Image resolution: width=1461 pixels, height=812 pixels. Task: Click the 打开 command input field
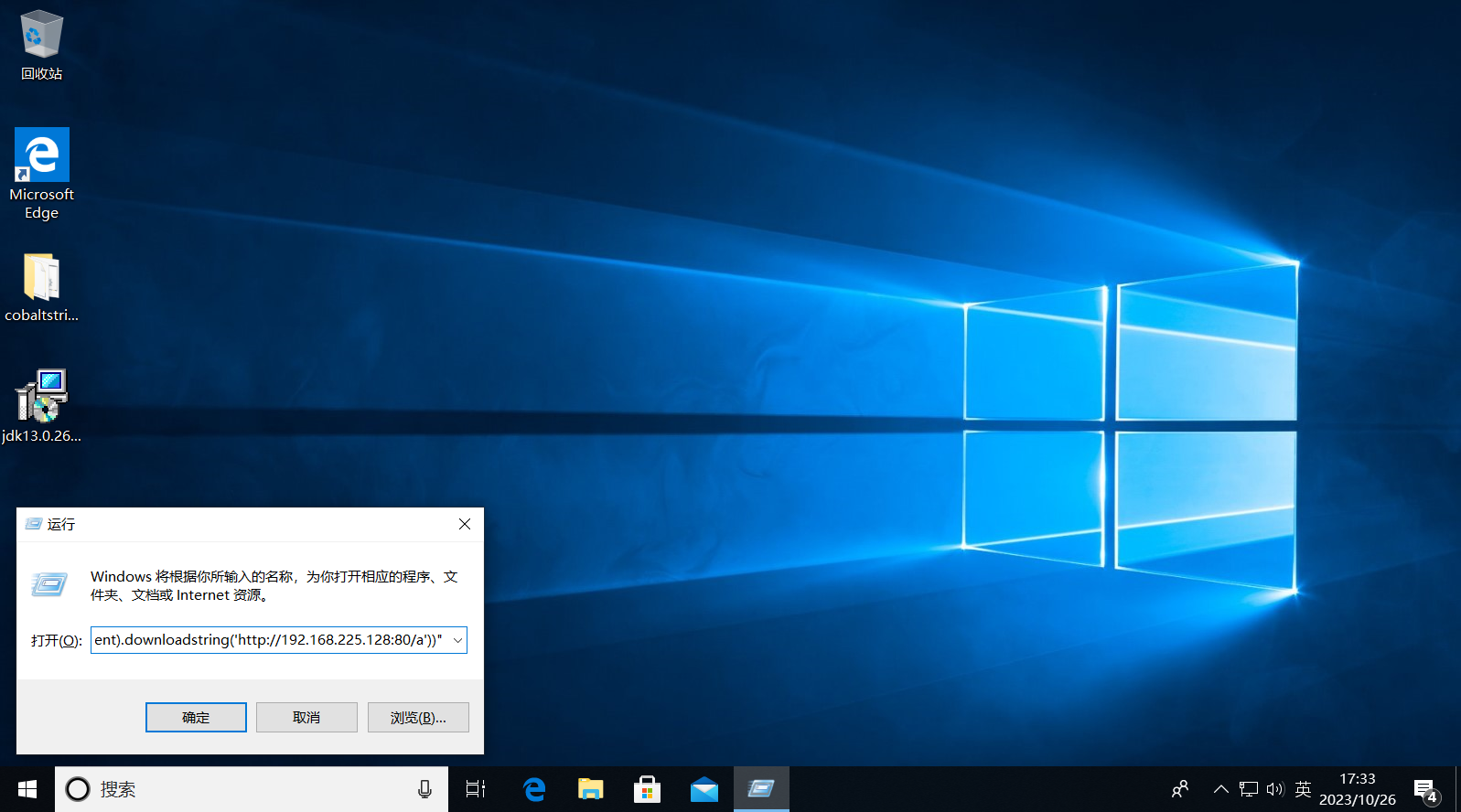tap(268, 640)
